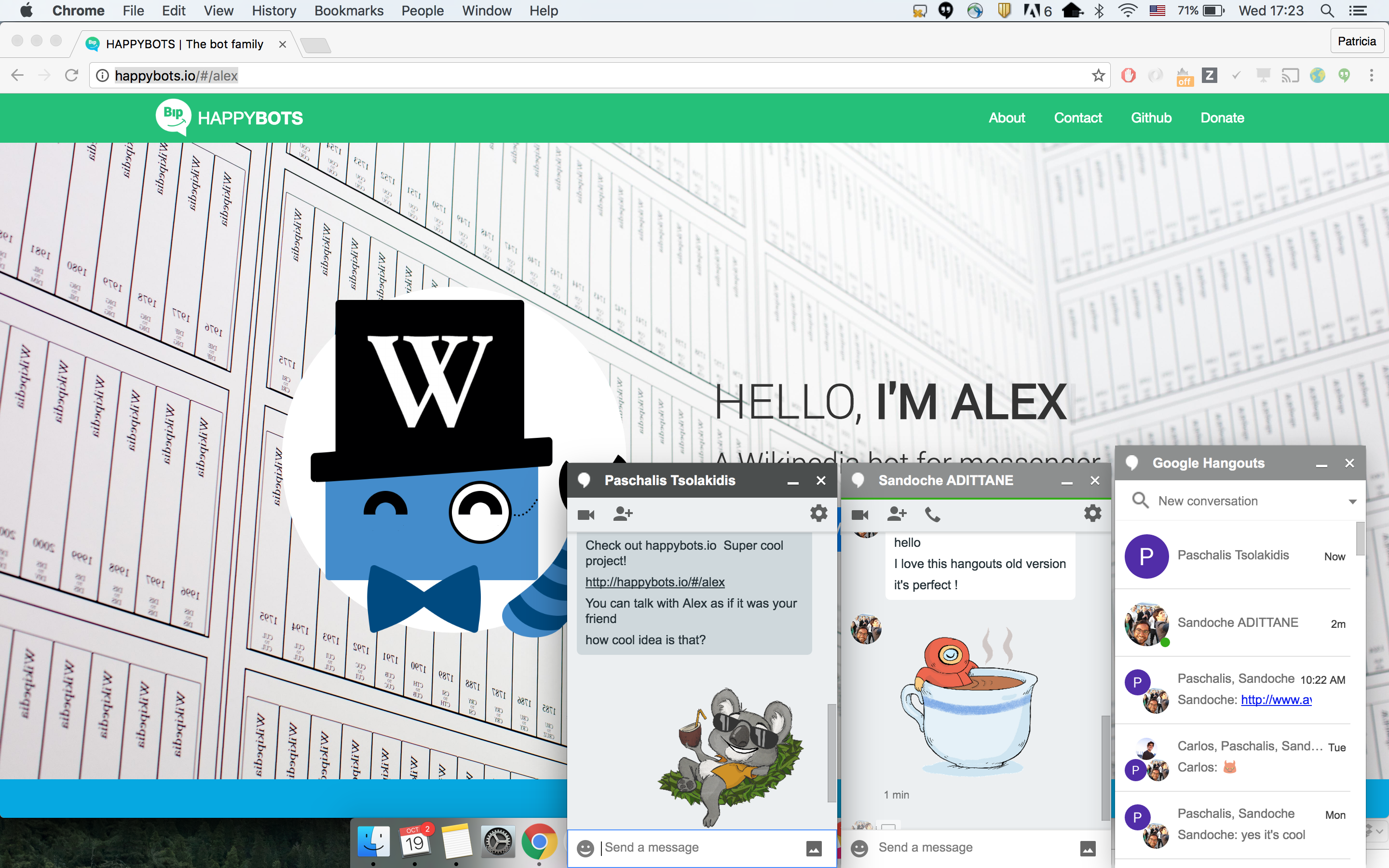Open the HAPPYBOTS logo on the page header
Screen dimensions: 1389x868
click(x=229, y=118)
